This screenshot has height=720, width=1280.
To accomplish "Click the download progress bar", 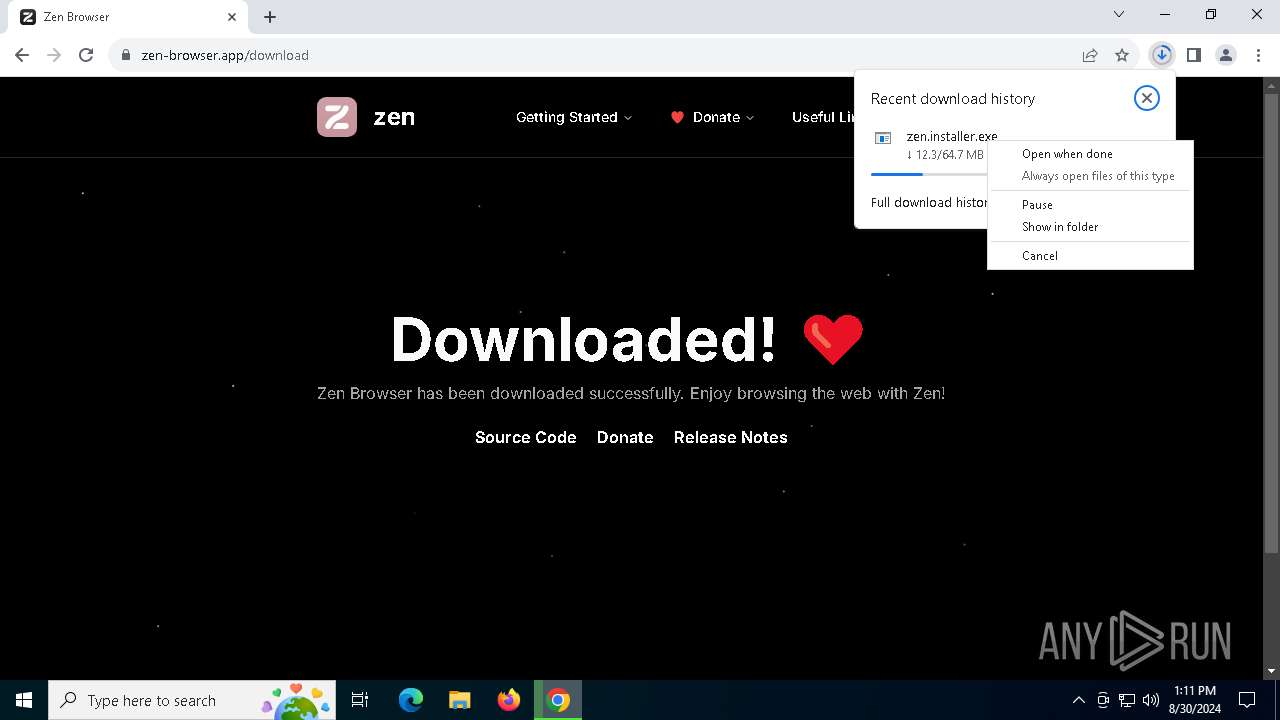I will click(929, 174).
